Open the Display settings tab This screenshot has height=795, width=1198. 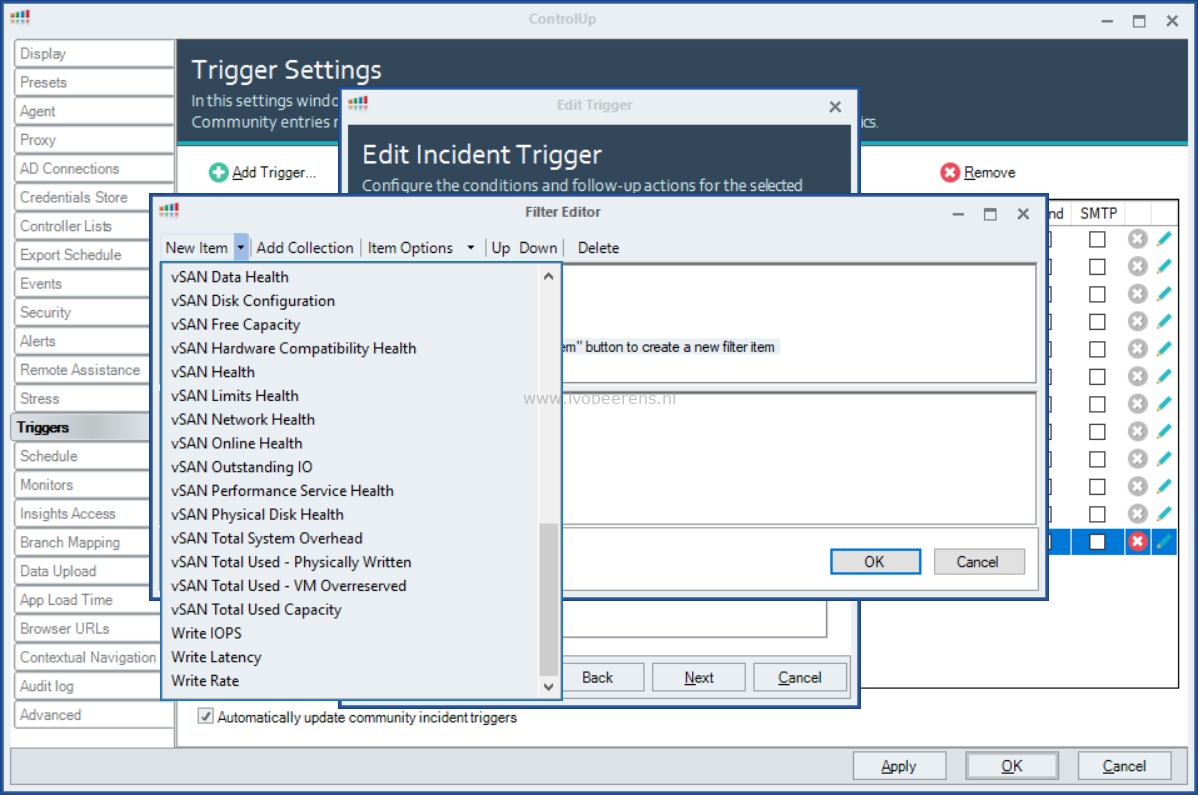pyautogui.click(x=94, y=53)
